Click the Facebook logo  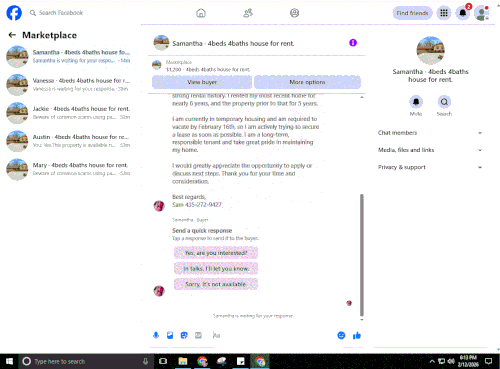click(14, 13)
